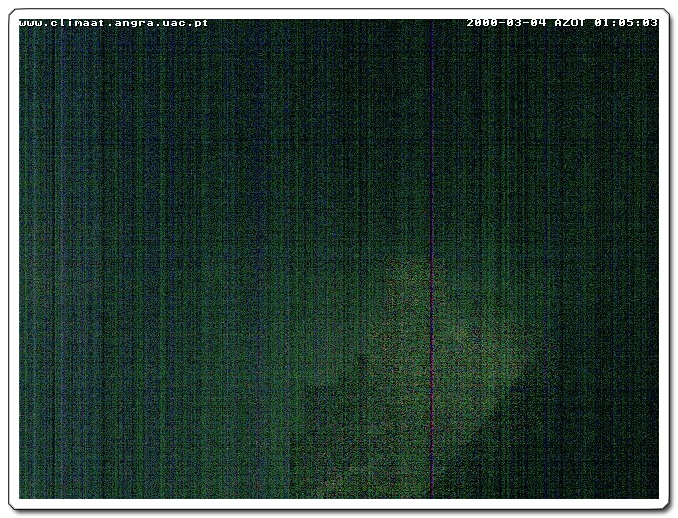Click the white frame border right of image
The height and width of the screenshot is (518, 678).
[x=664, y=258]
